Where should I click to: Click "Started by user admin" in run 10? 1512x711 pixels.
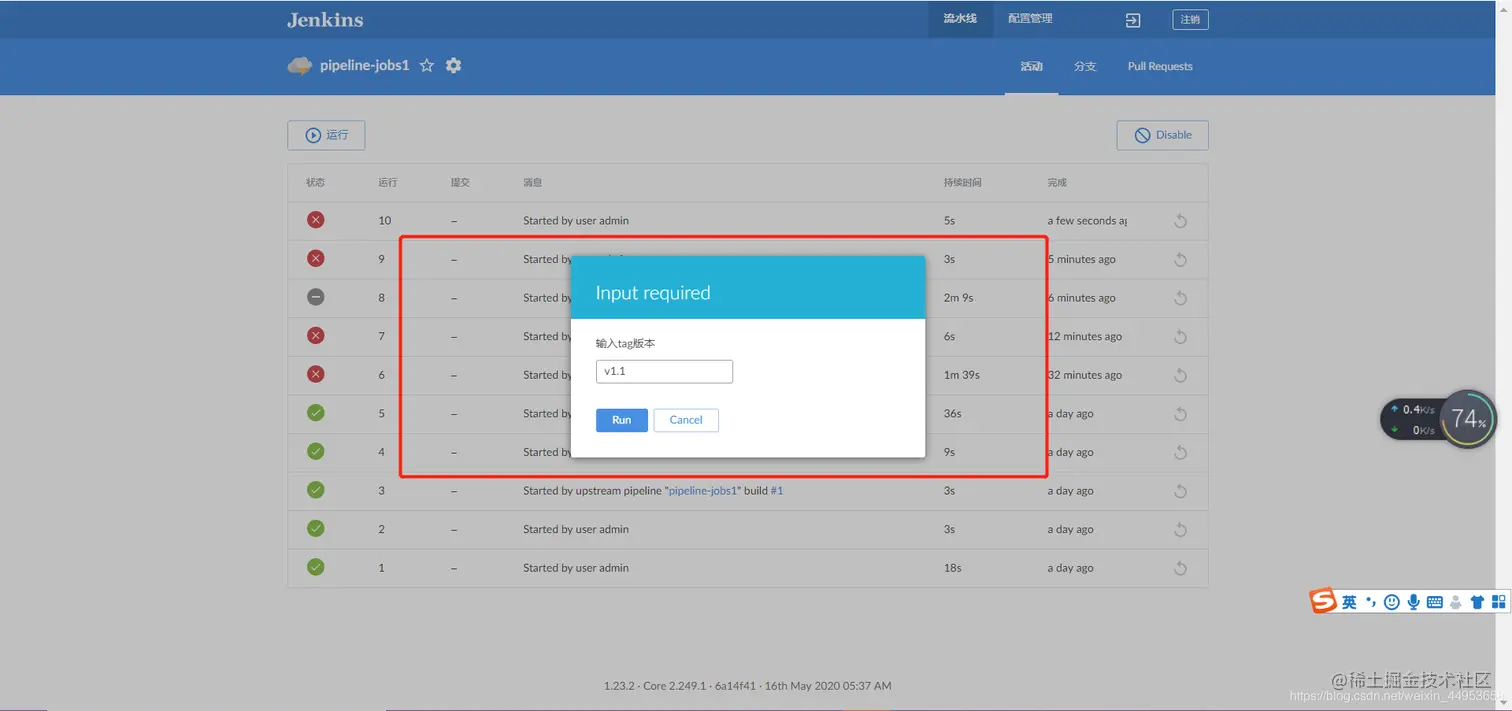pyautogui.click(x=576, y=220)
